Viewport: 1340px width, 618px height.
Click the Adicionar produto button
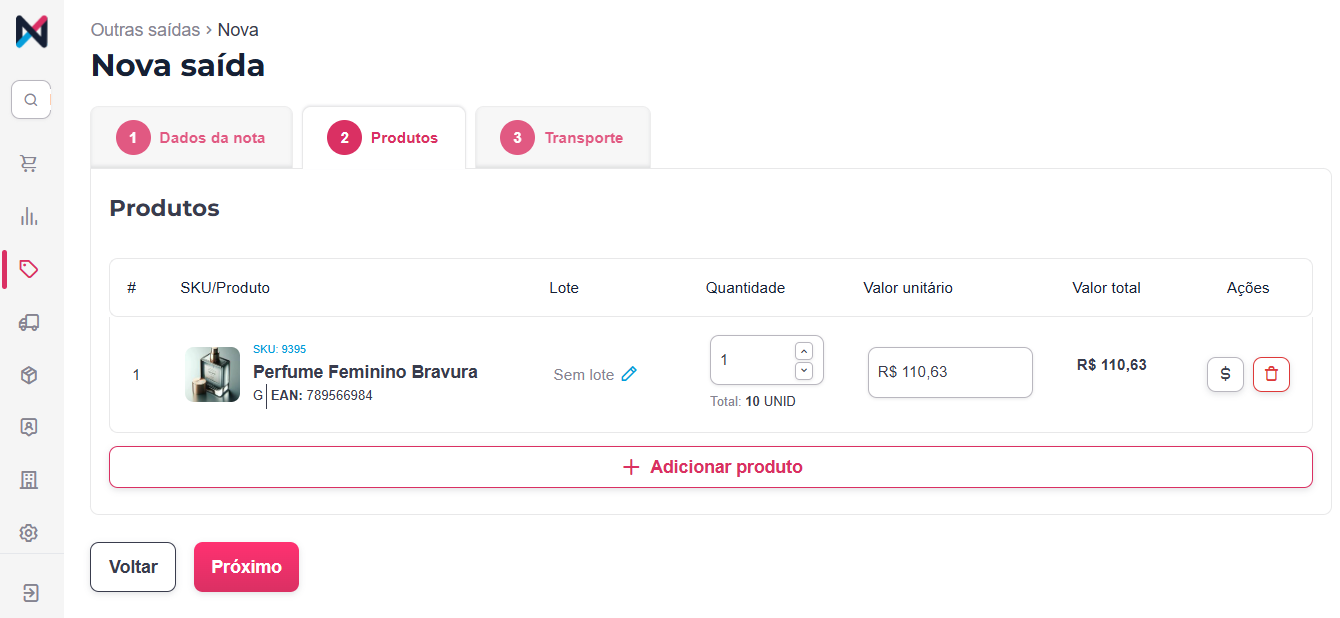[710, 467]
